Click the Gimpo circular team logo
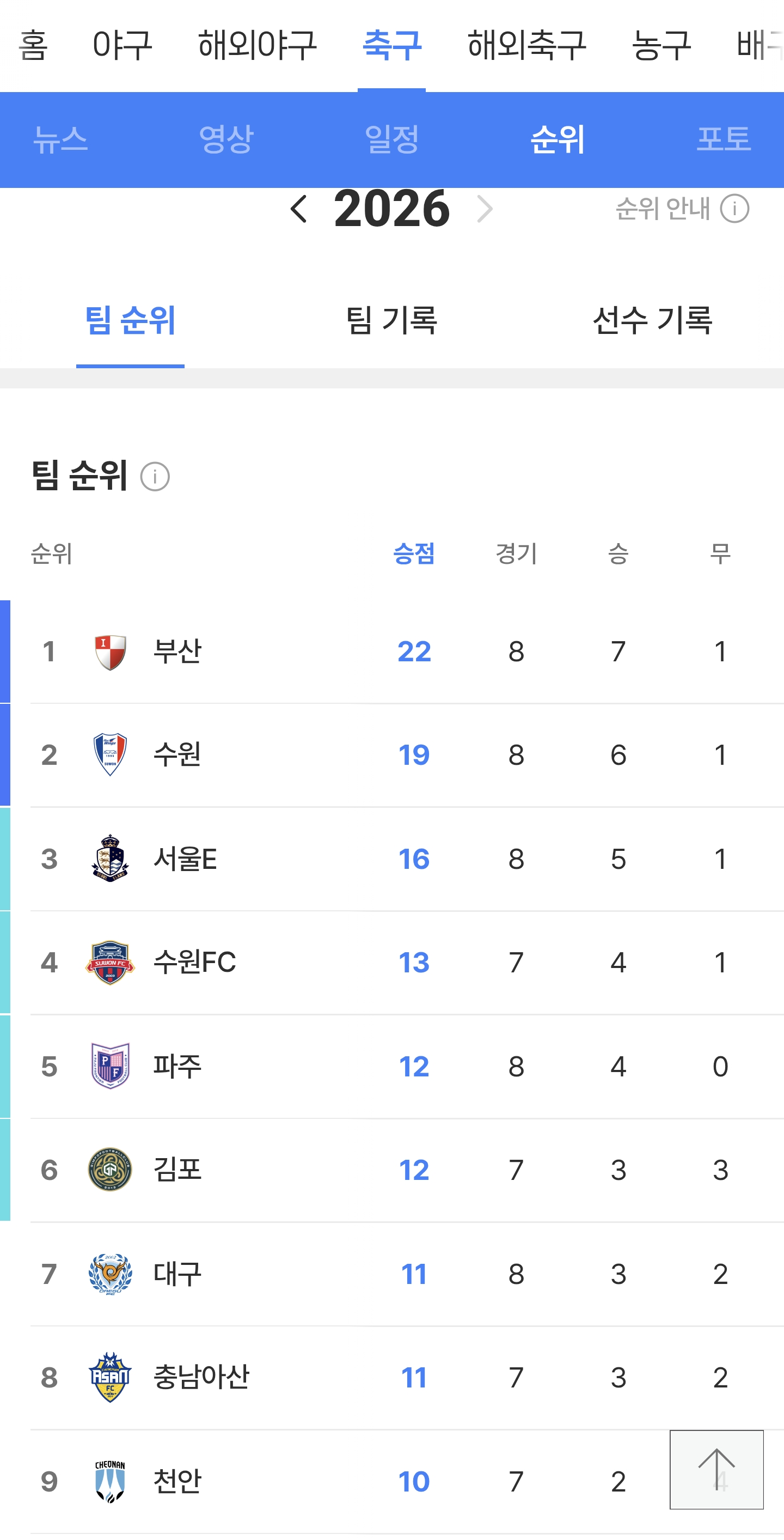 tap(110, 1170)
